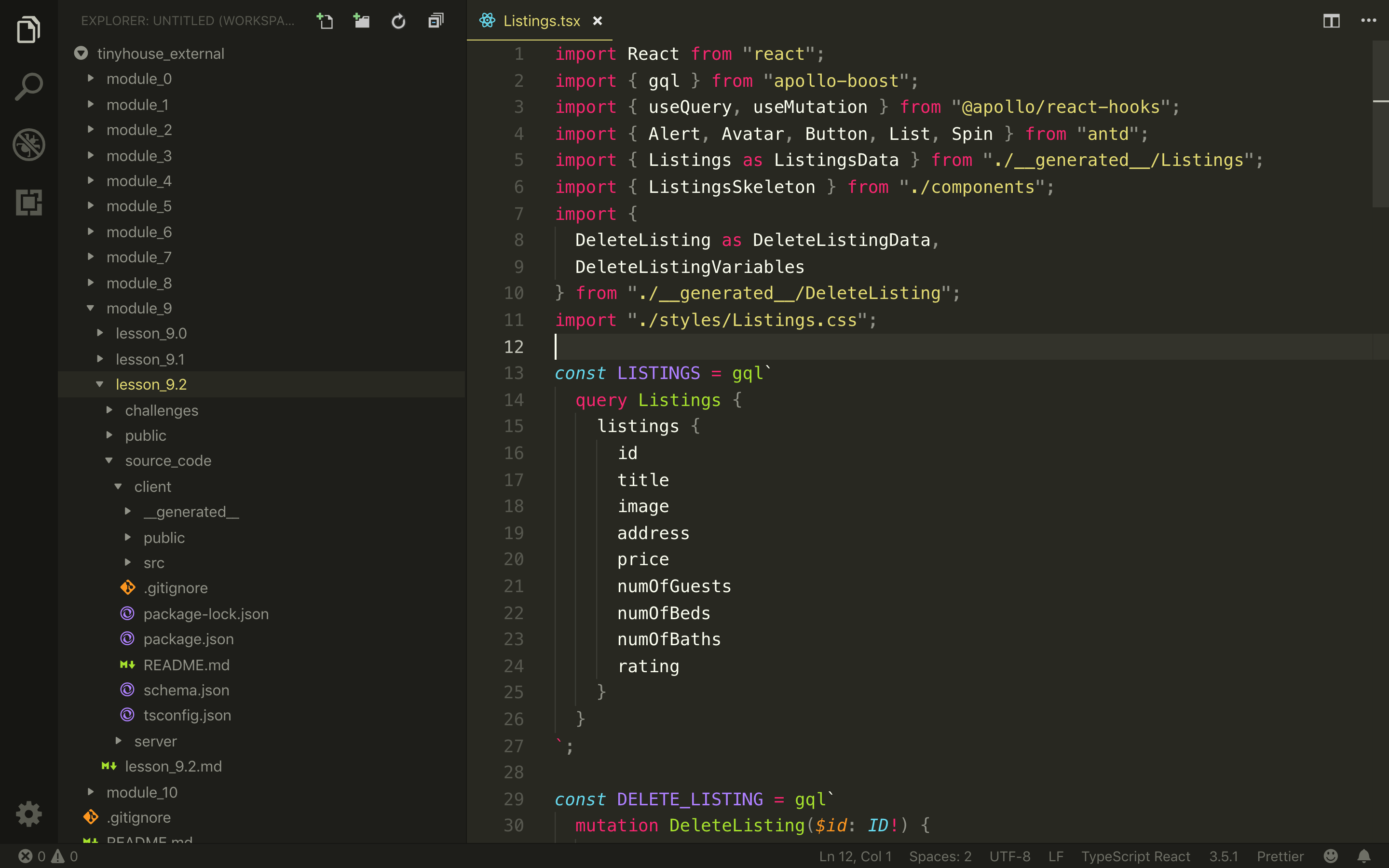This screenshot has height=868, width=1389.
Task: Open the root-level .gitignore file
Action: click(138, 817)
